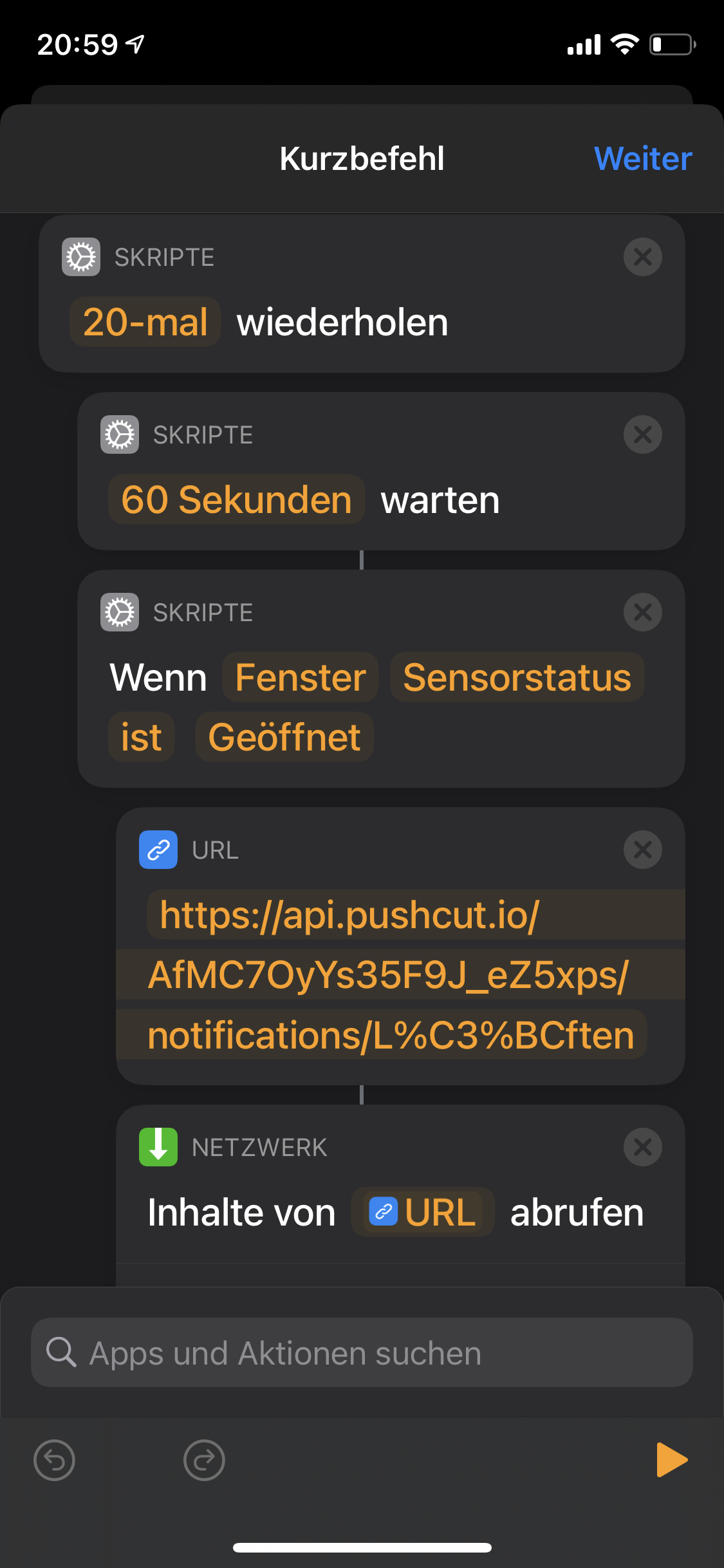Change the 'ist' condition operator
This screenshot has height=1568, width=724.
click(142, 737)
